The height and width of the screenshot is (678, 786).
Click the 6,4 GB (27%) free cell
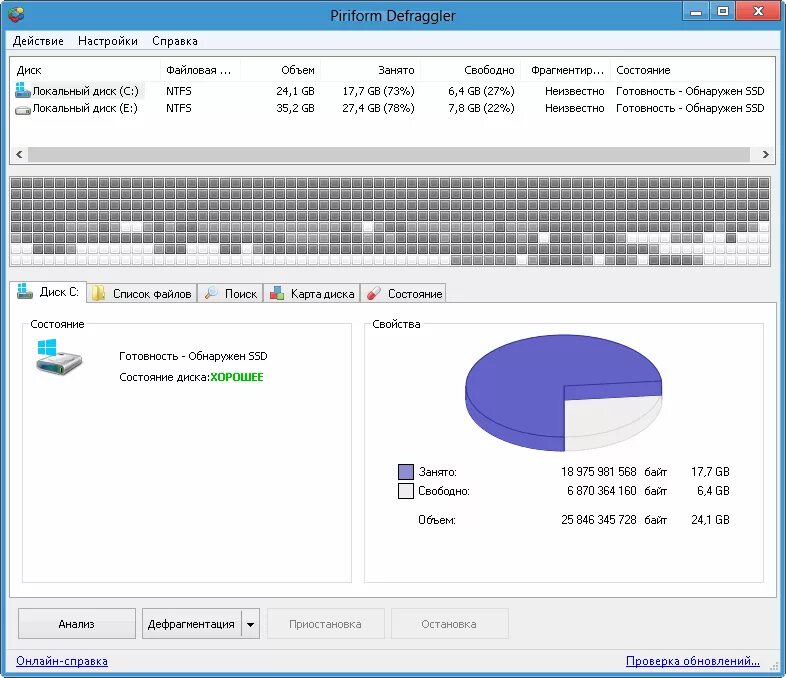click(481, 91)
